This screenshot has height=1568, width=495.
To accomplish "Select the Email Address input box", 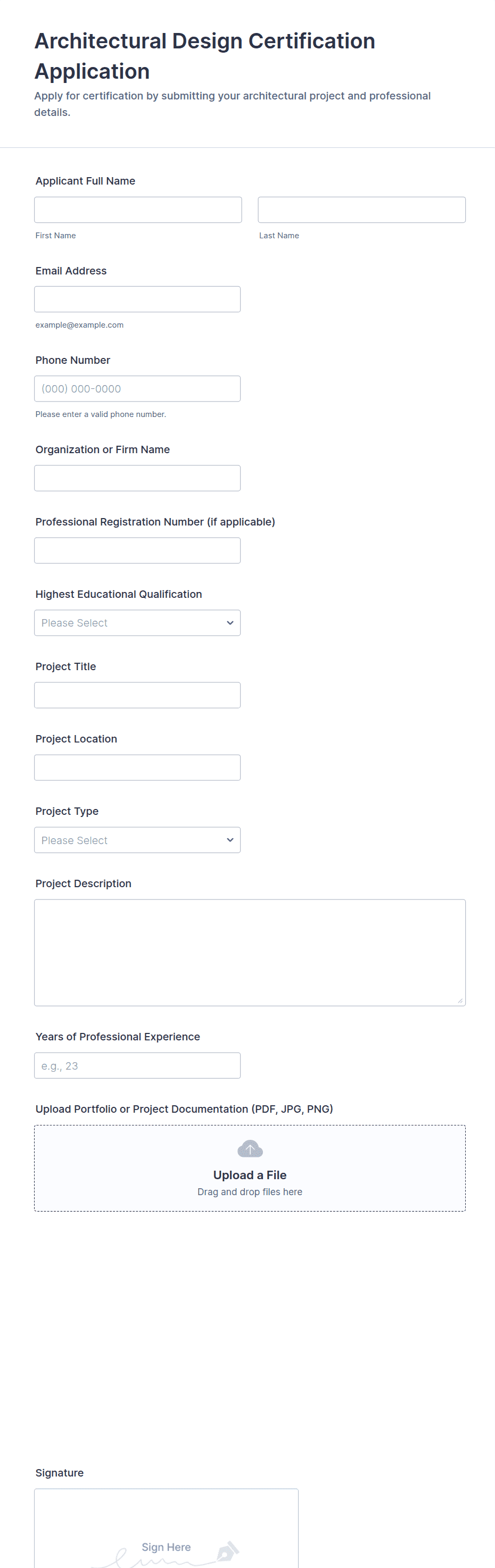I will (137, 299).
